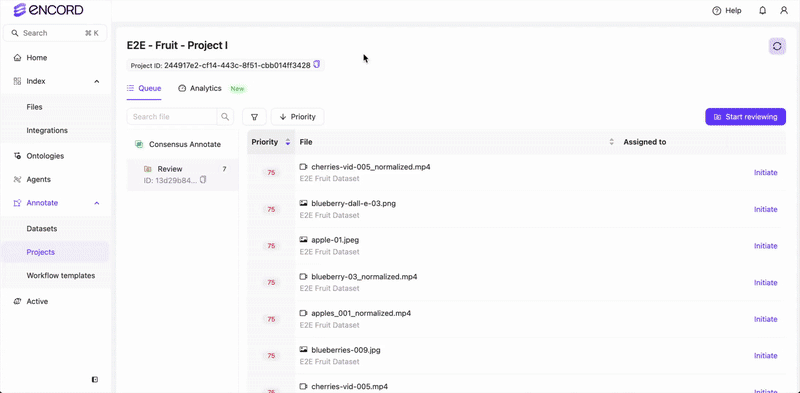Viewport: 800px width, 393px height.
Task: Click the Start reviewing button
Action: [745, 116]
